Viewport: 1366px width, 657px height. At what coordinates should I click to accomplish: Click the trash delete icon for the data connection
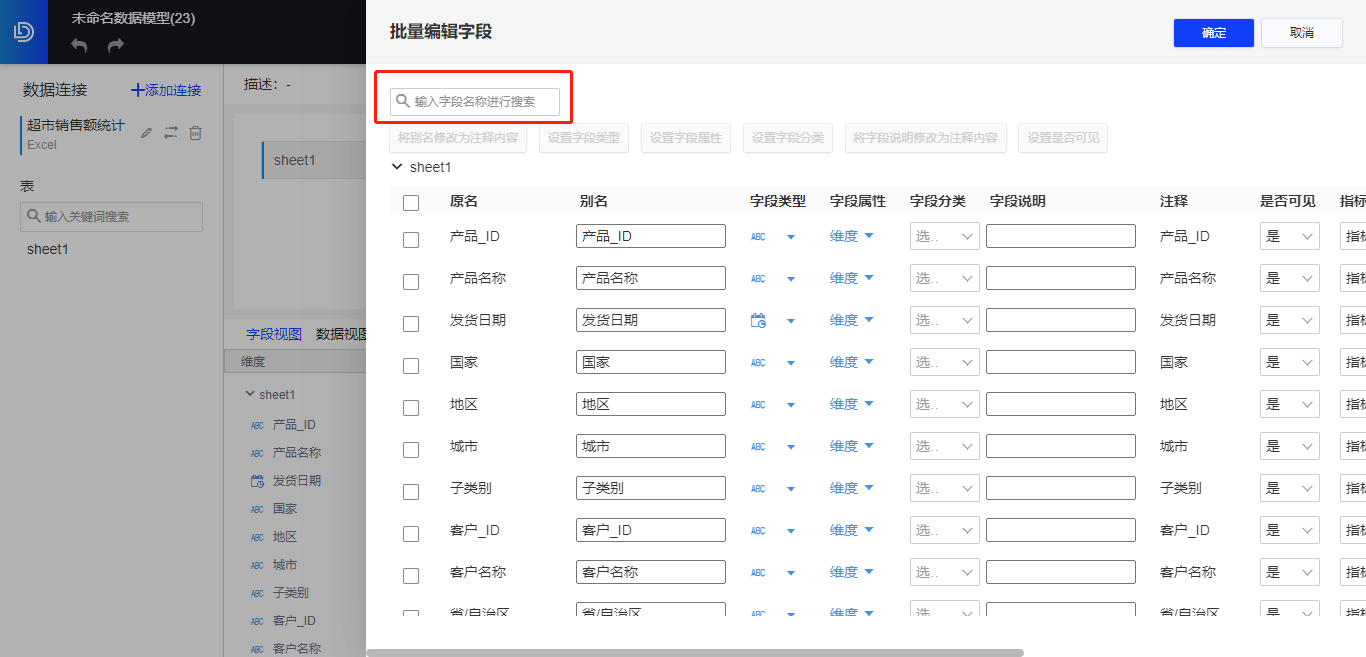click(196, 132)
